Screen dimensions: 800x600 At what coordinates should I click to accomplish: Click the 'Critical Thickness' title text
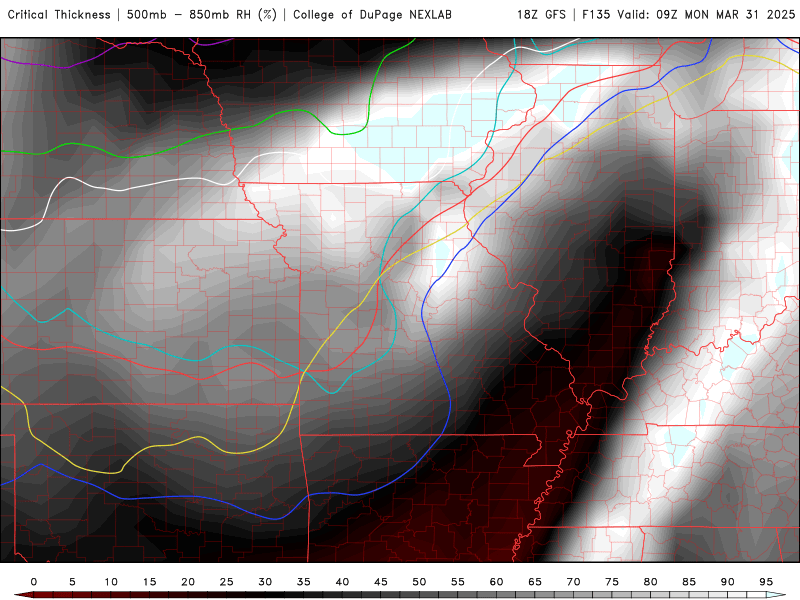(x=59, y=15)
